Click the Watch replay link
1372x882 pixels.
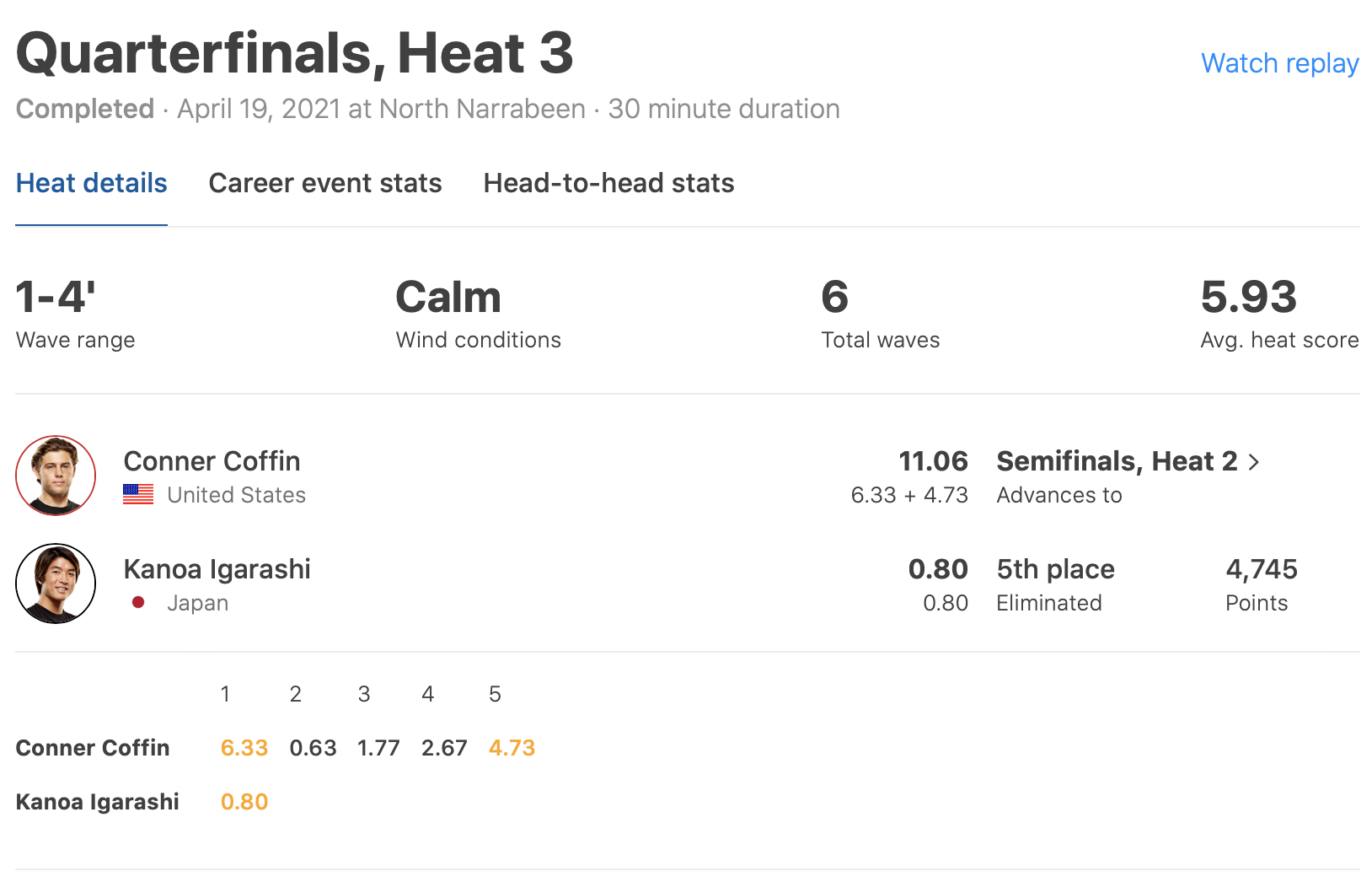click(x=1278, y=63)
